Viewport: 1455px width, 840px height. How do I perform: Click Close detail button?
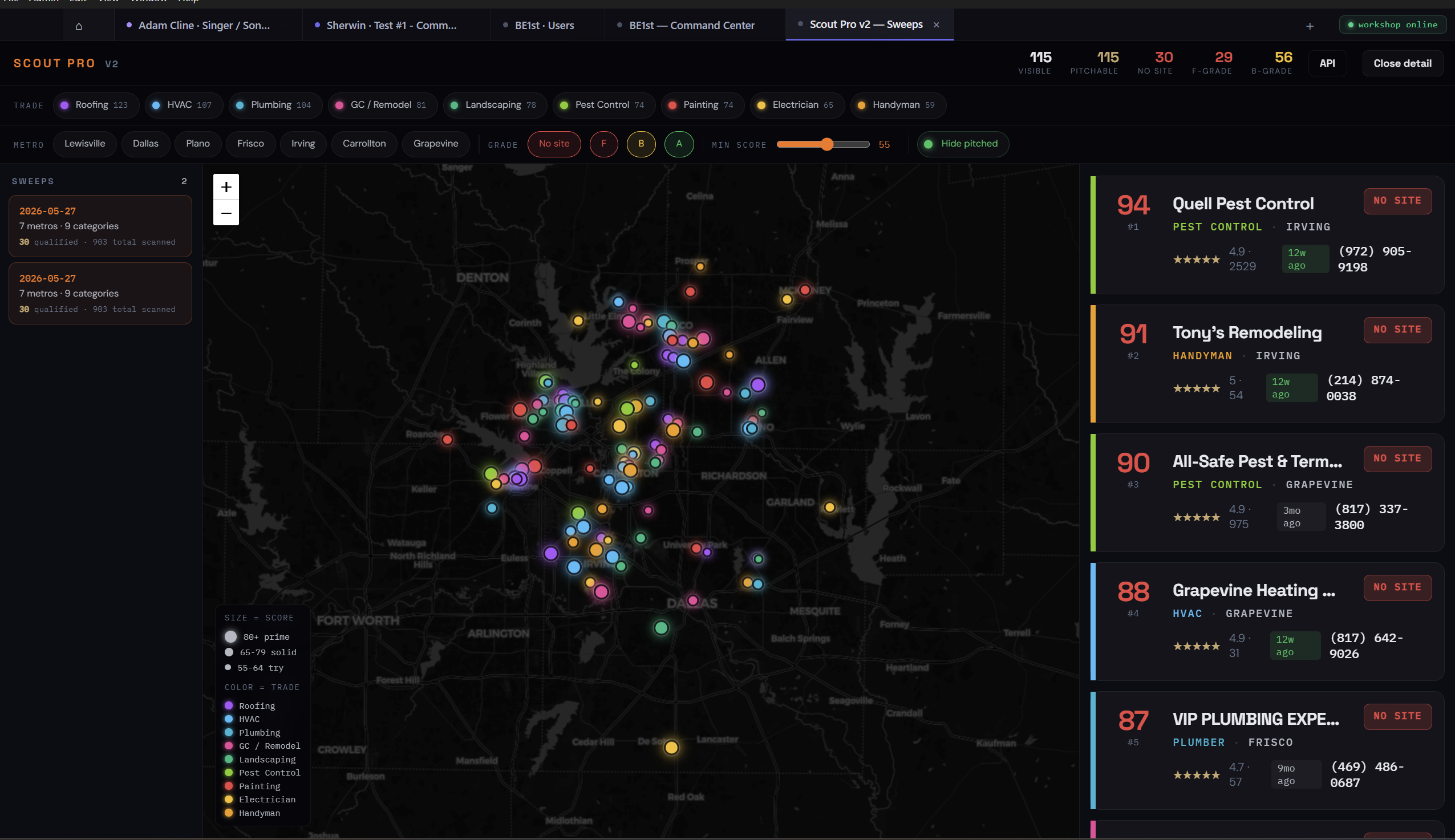tap(1403, 63)
